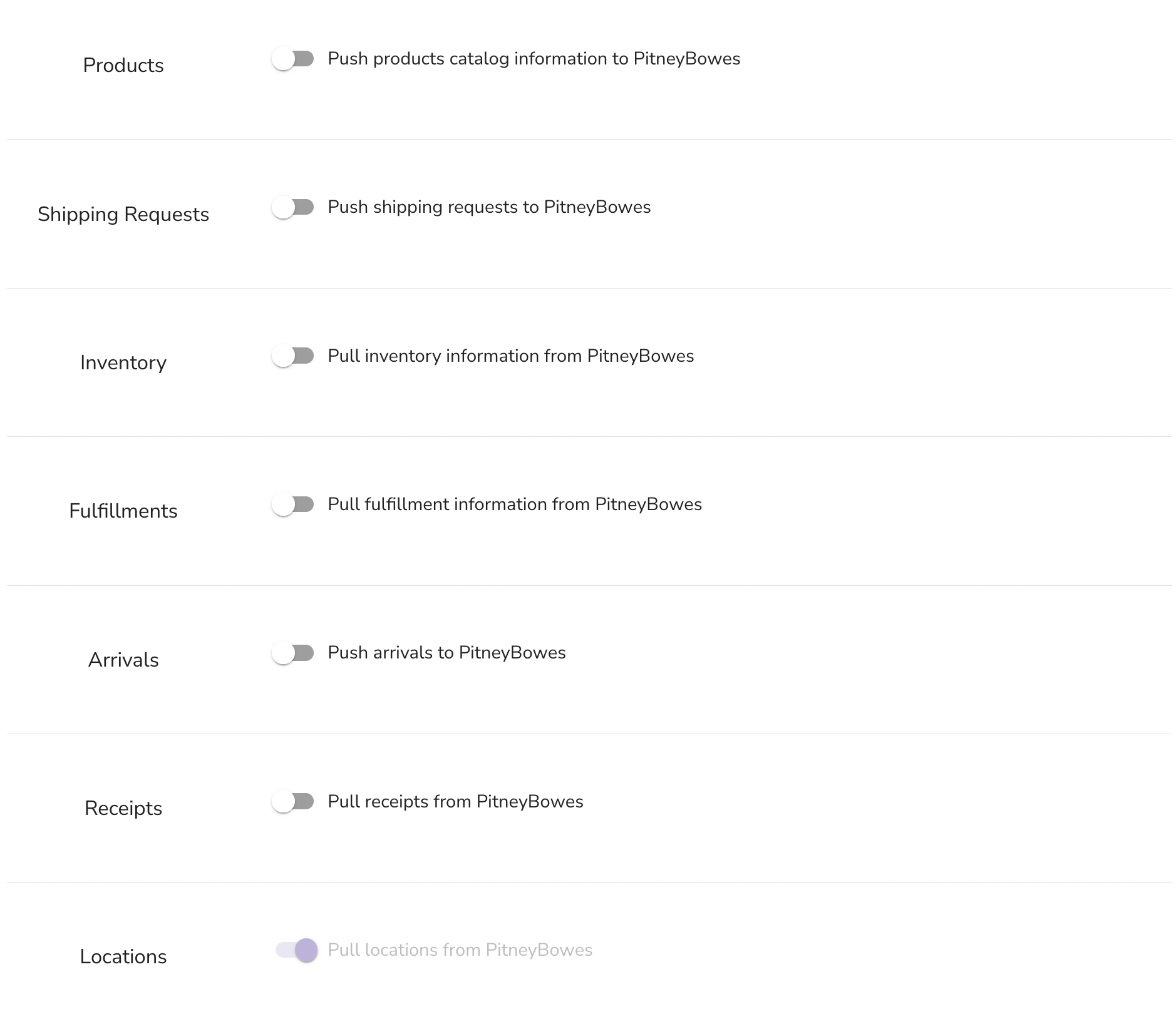Click 'Pull inventory information from PitneyBowes' label text
Image resolution: width=1176 pixels, height=1024 pixels.
511,356
